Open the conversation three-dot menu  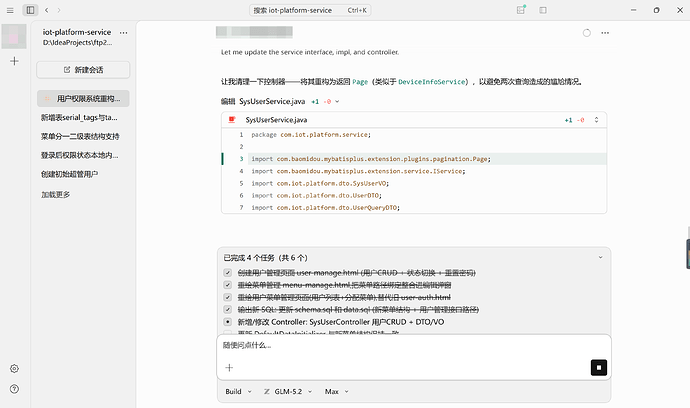click(x=605, y=33)
